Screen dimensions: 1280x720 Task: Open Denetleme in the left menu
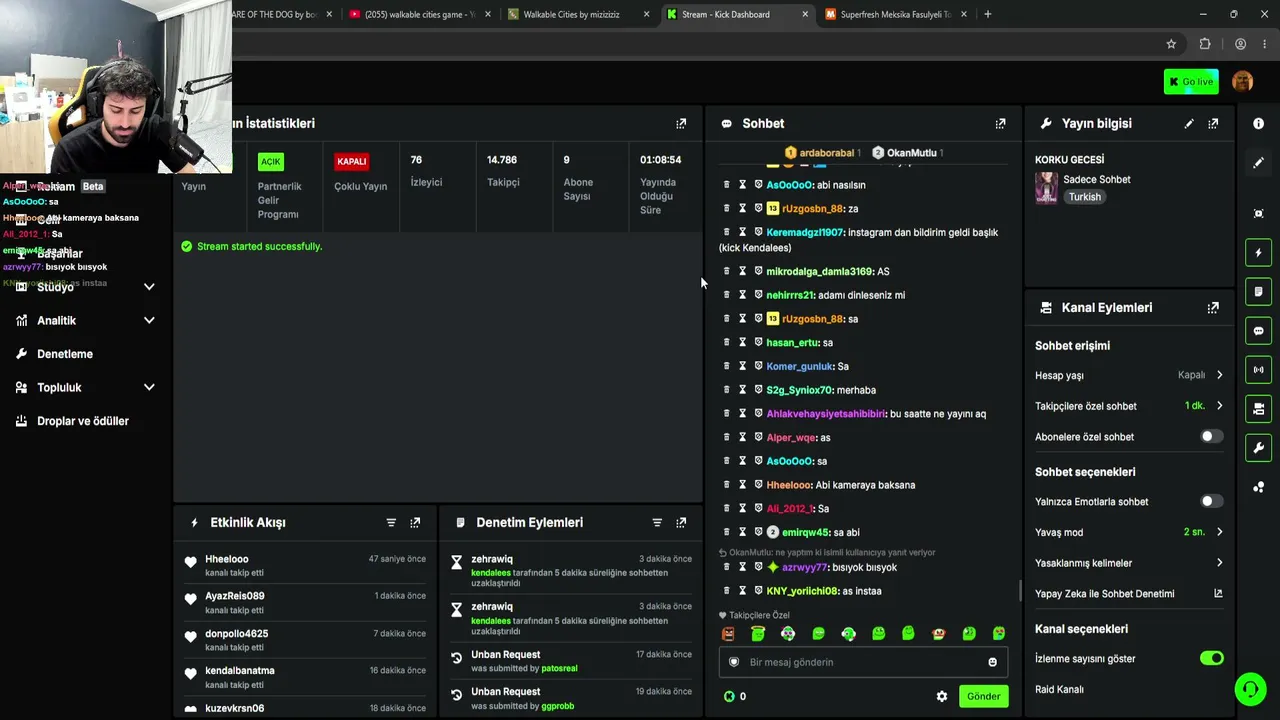pos(65,354)
